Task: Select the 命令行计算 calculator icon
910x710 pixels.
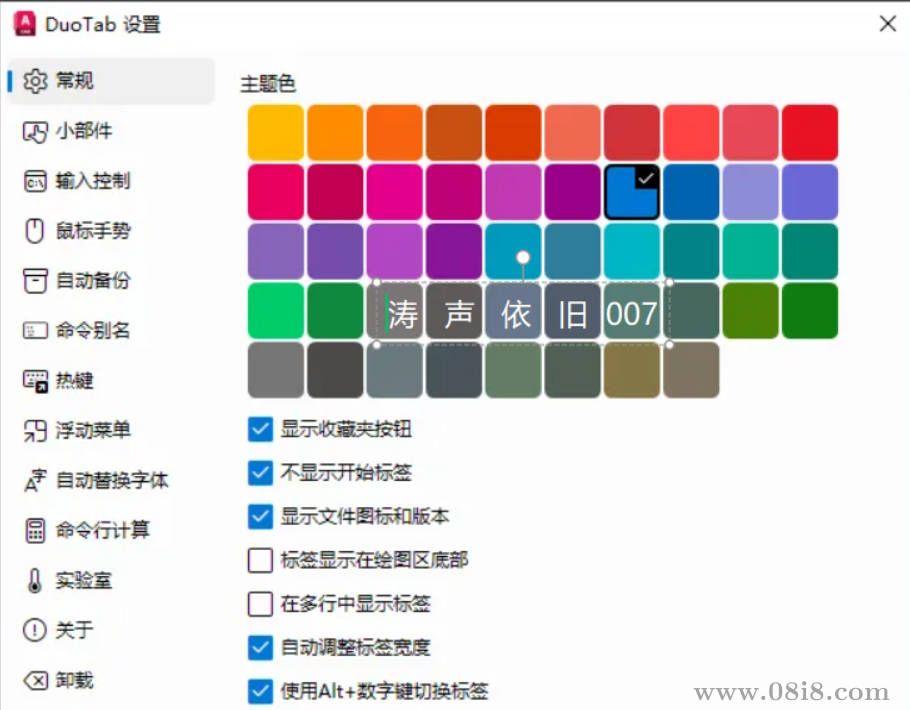Action: [36, 530]
